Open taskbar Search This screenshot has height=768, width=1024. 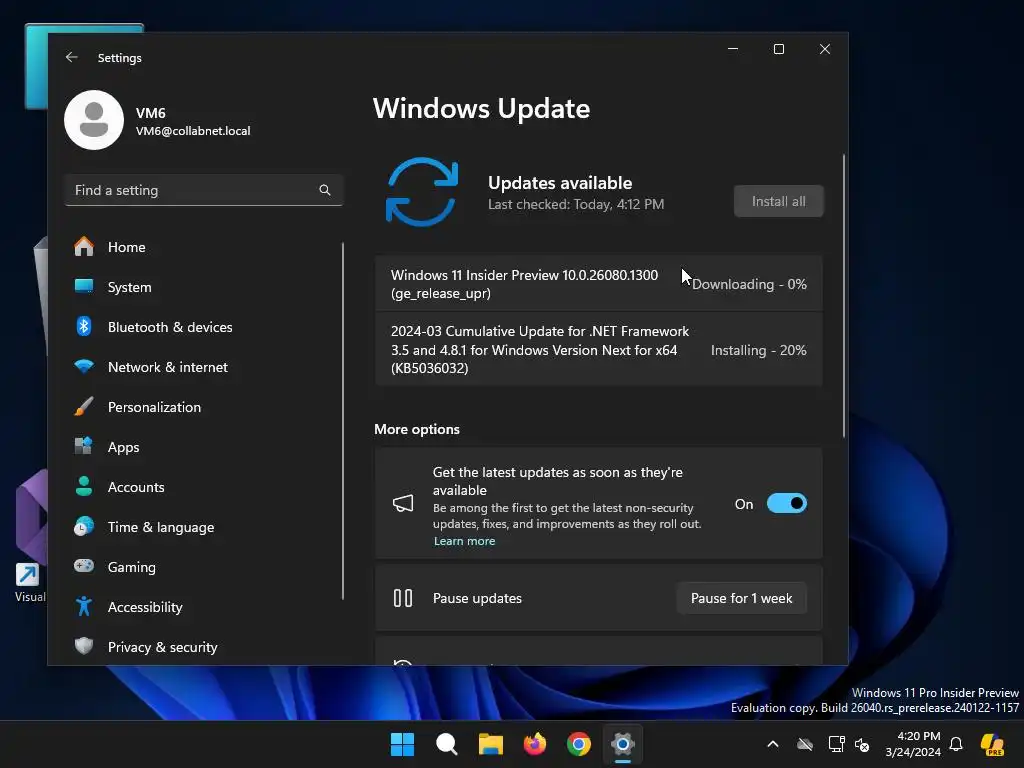(x=447, y=744)
